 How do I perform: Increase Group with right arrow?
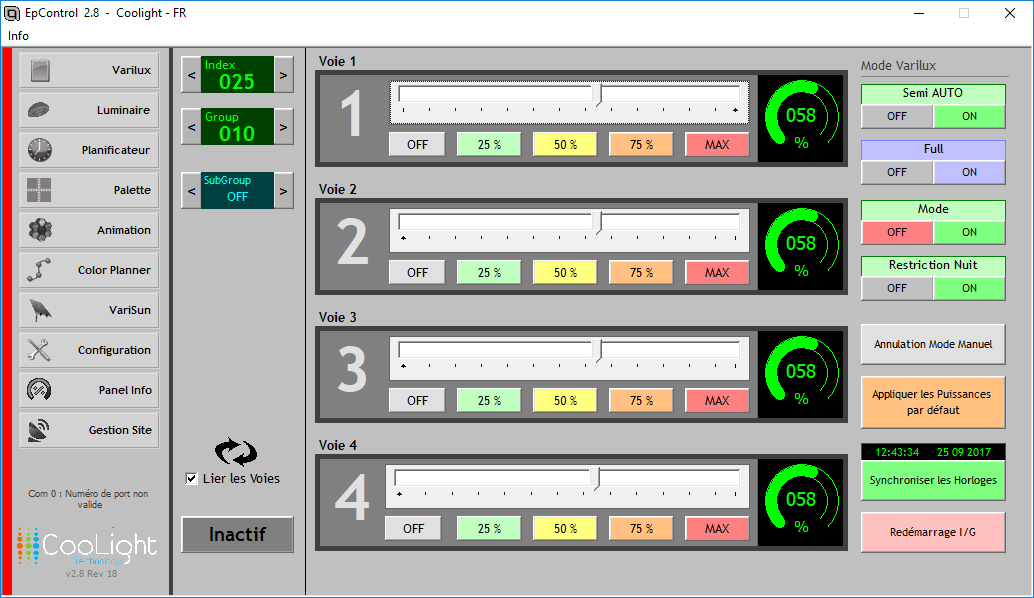coord(284,127)
